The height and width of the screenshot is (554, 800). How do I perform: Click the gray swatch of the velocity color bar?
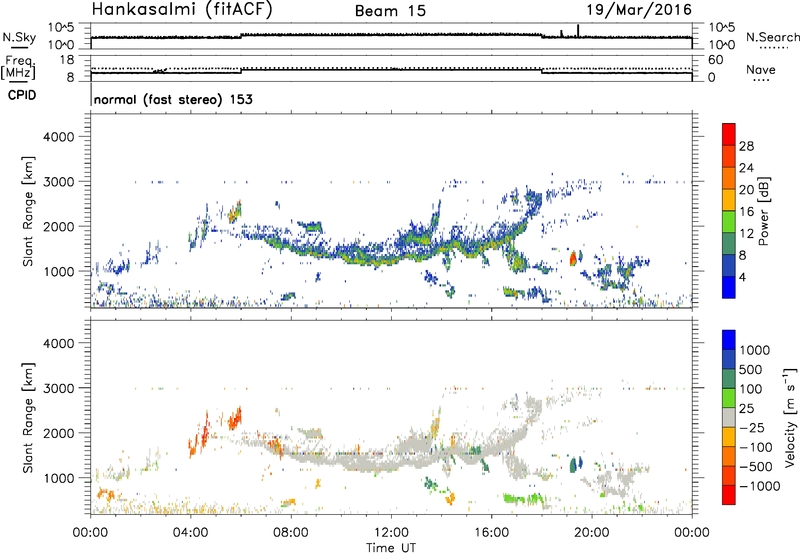729,418
